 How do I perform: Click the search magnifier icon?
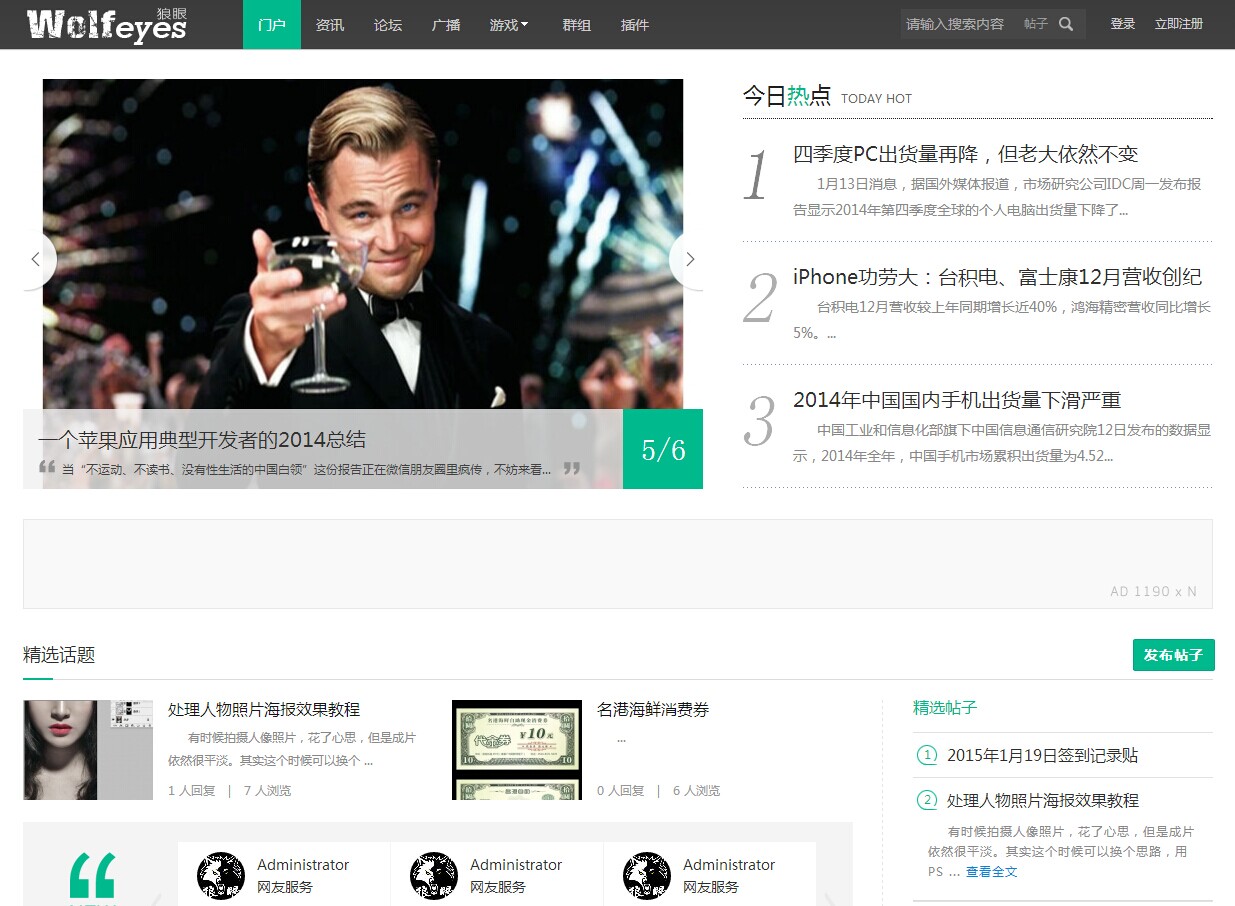point(1067,24)
